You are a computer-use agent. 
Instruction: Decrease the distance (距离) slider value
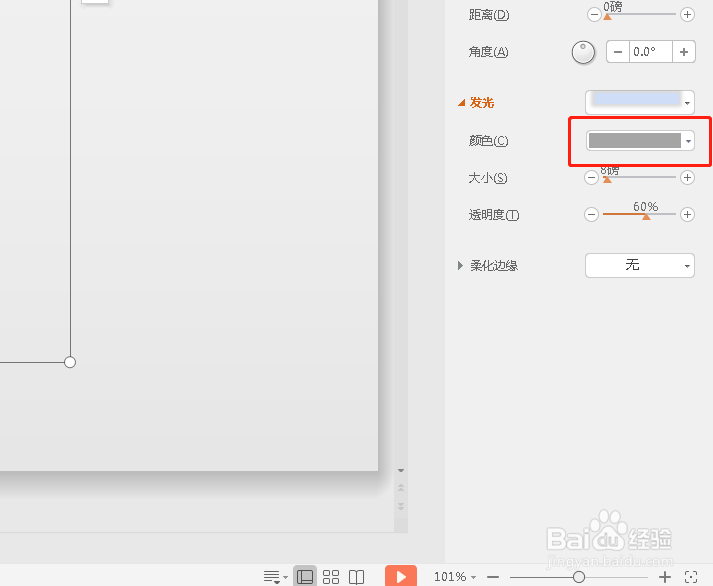(x=594, y=15)
